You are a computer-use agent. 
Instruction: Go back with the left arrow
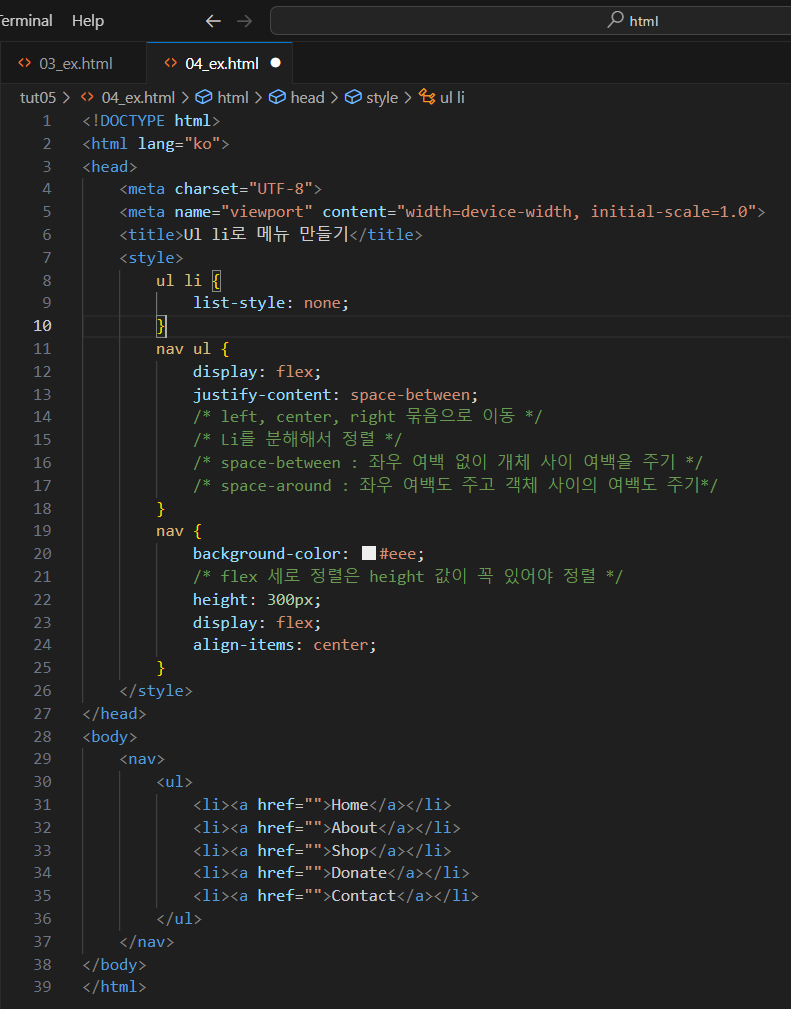213,21
